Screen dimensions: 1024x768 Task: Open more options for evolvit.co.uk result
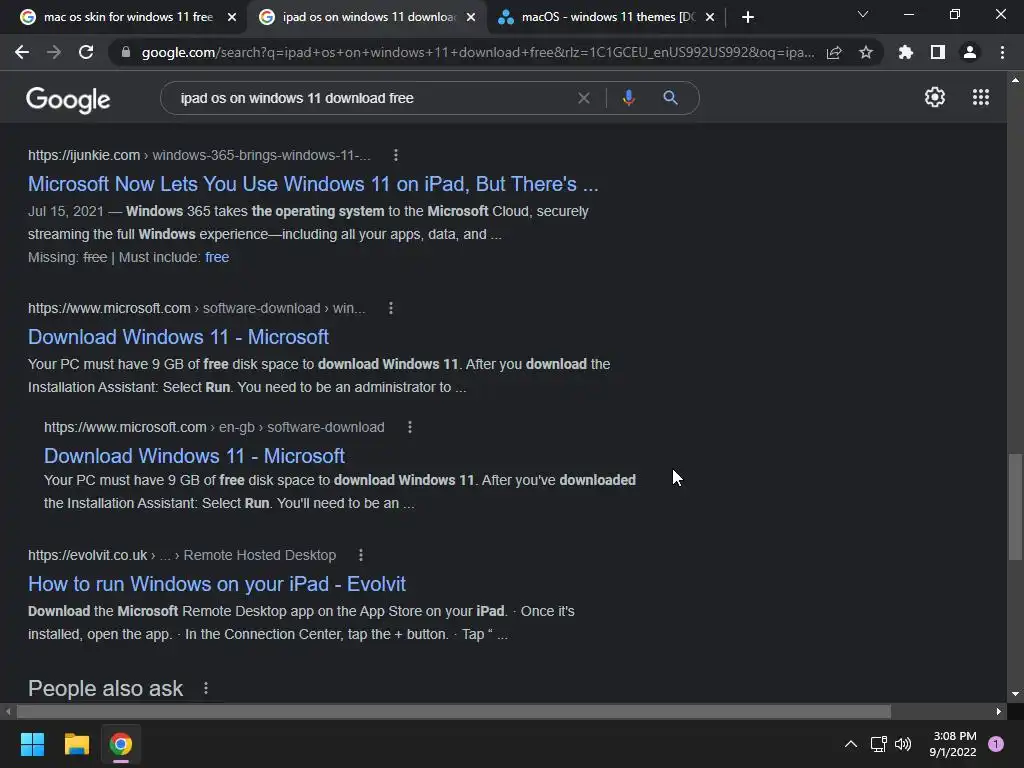[361, 555]
